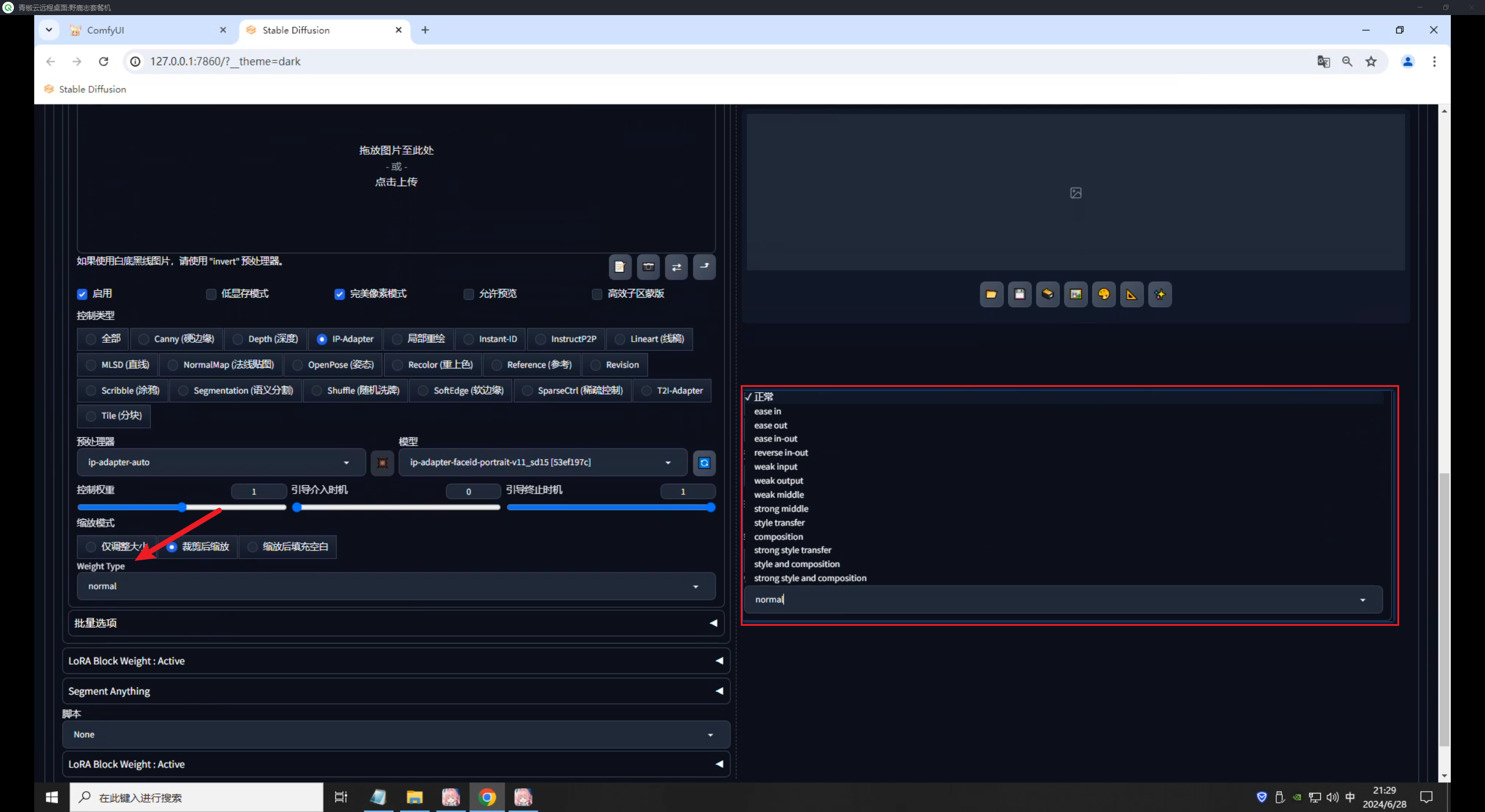Switch to the ComfyUI browser tab

147,30
